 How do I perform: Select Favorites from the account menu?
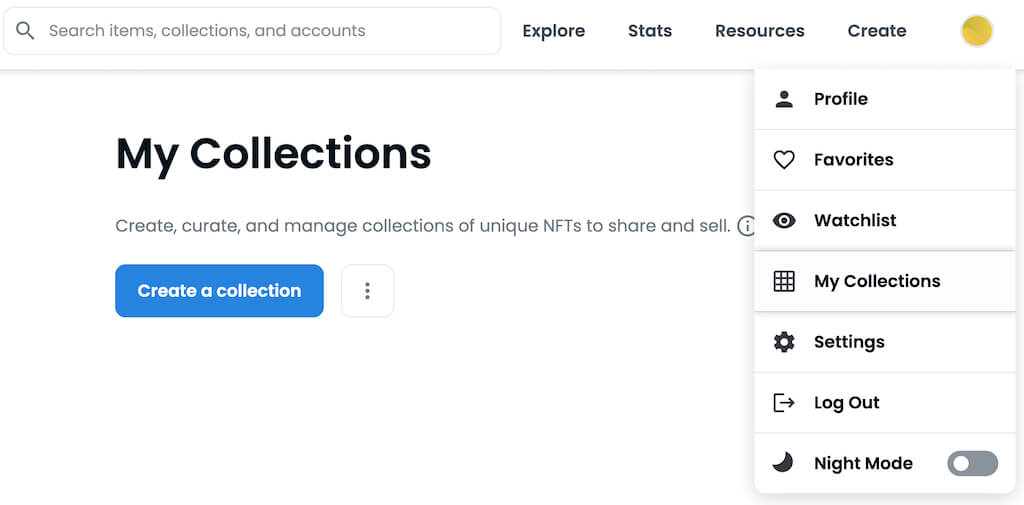coord(853,160)
